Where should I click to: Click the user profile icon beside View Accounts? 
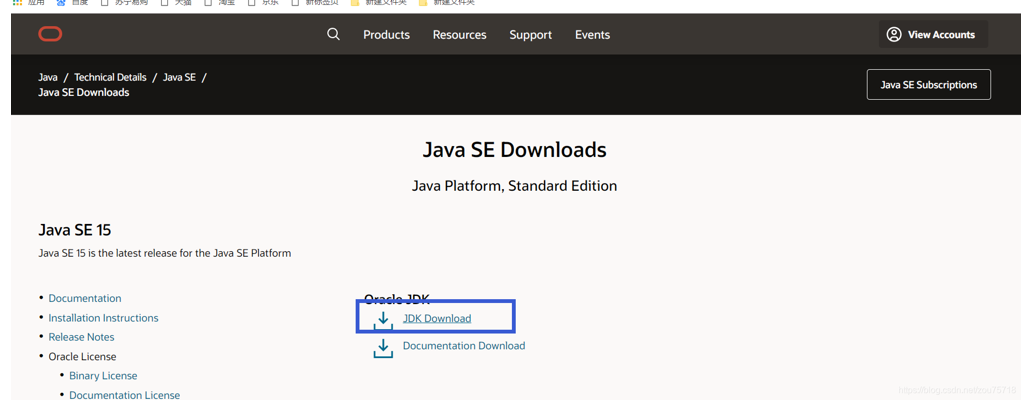click(894, 34)
